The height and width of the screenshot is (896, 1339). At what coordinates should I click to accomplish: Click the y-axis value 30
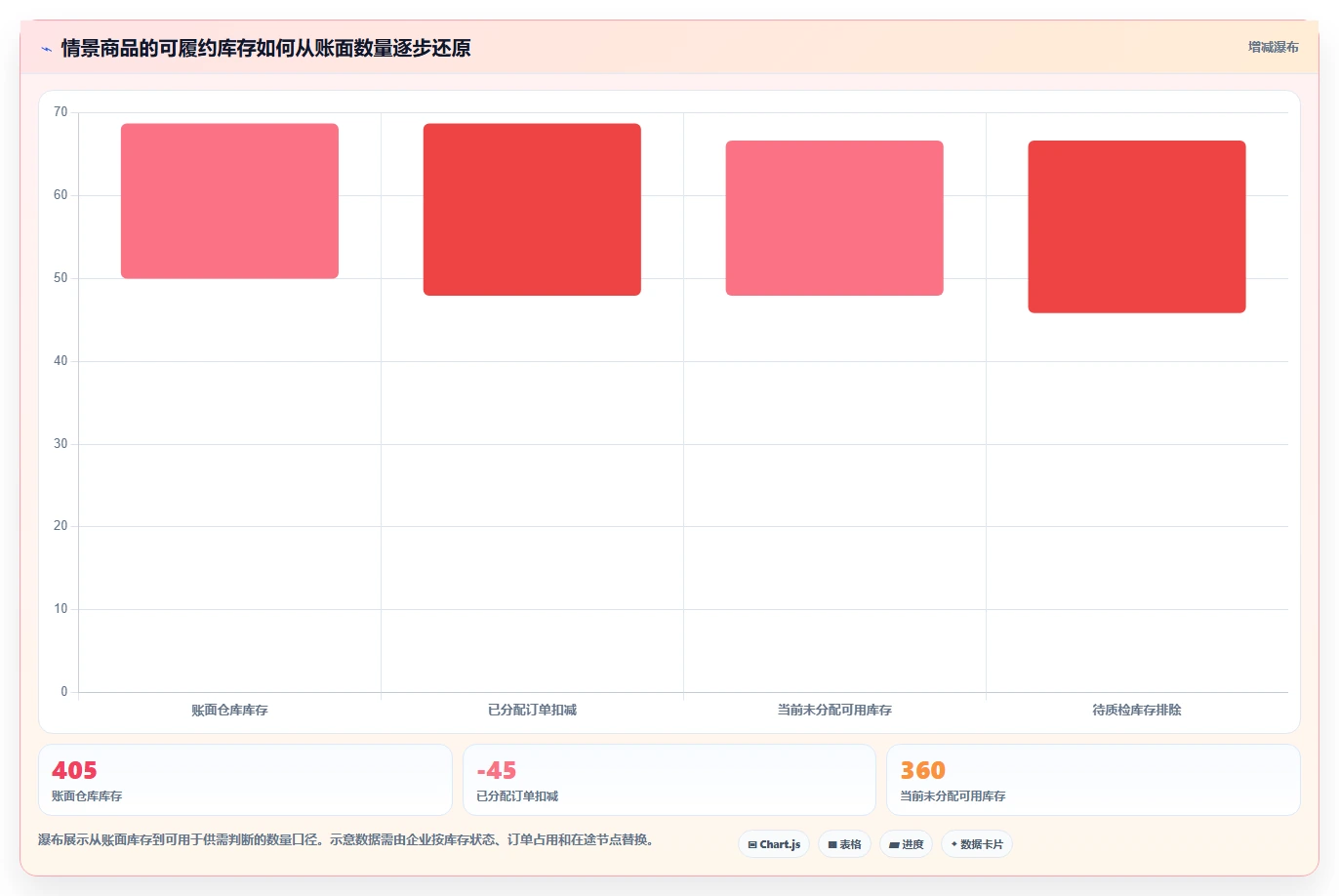tap(61, 444)
